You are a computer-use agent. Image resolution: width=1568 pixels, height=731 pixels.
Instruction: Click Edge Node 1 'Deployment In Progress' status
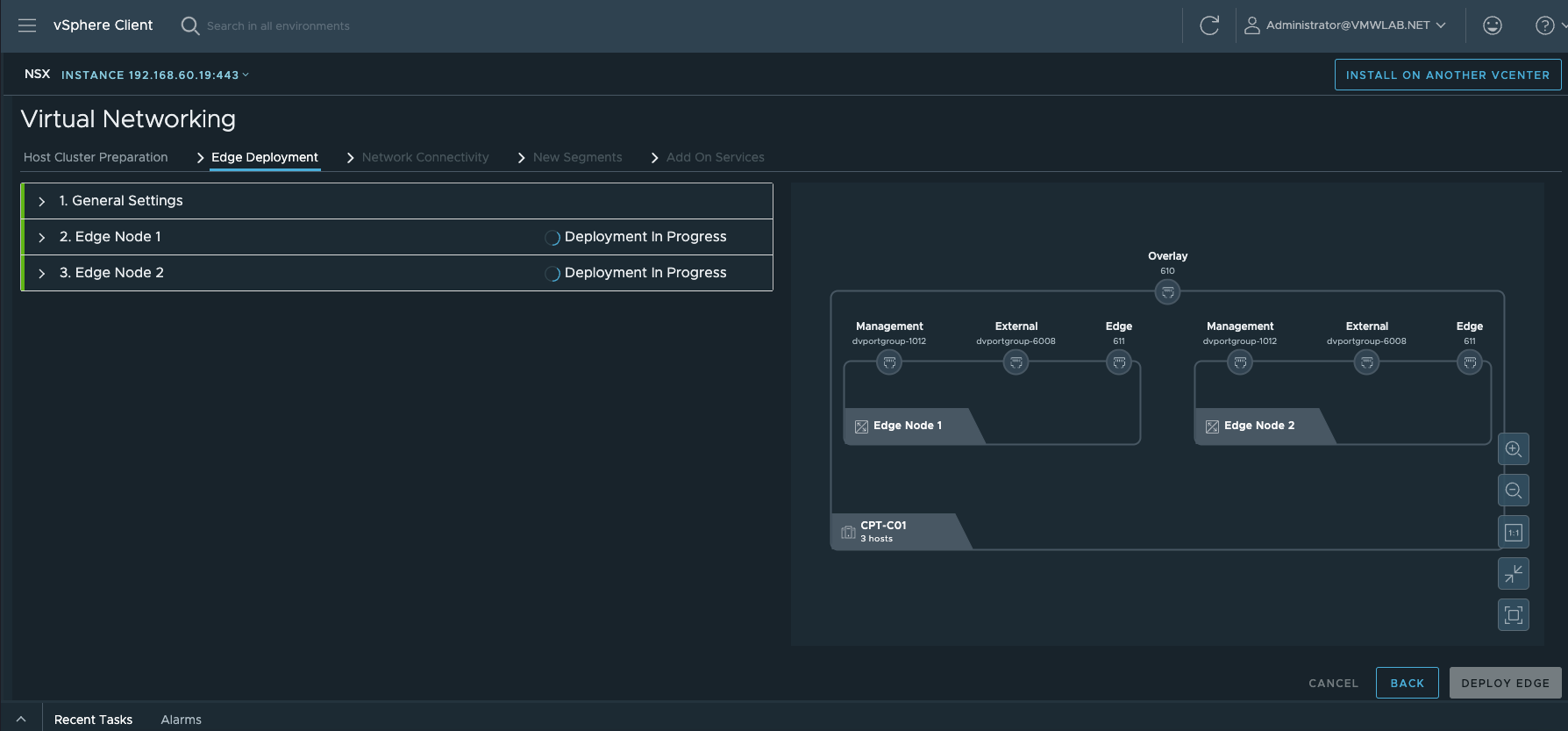645,237
